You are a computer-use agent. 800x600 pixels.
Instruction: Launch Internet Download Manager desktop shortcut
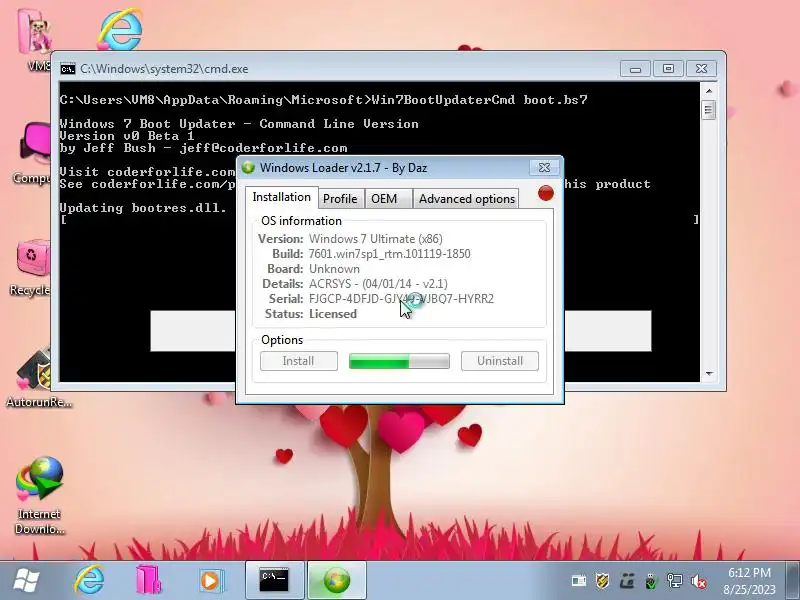click(39, 495)
